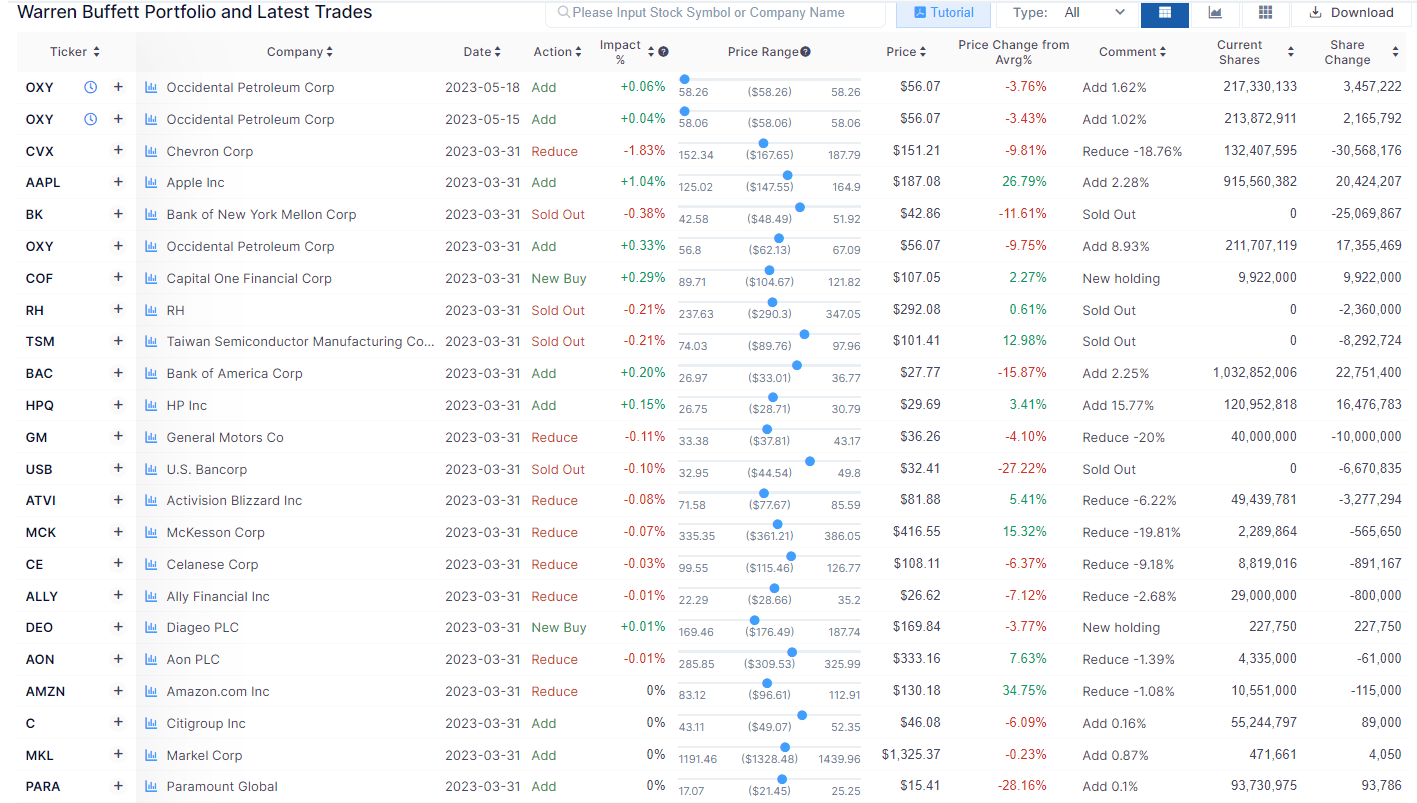Click the clock icon in the 2023-05-15 OXY row
The width and height of the screenshot is (1417, 803).
point(90,119)
